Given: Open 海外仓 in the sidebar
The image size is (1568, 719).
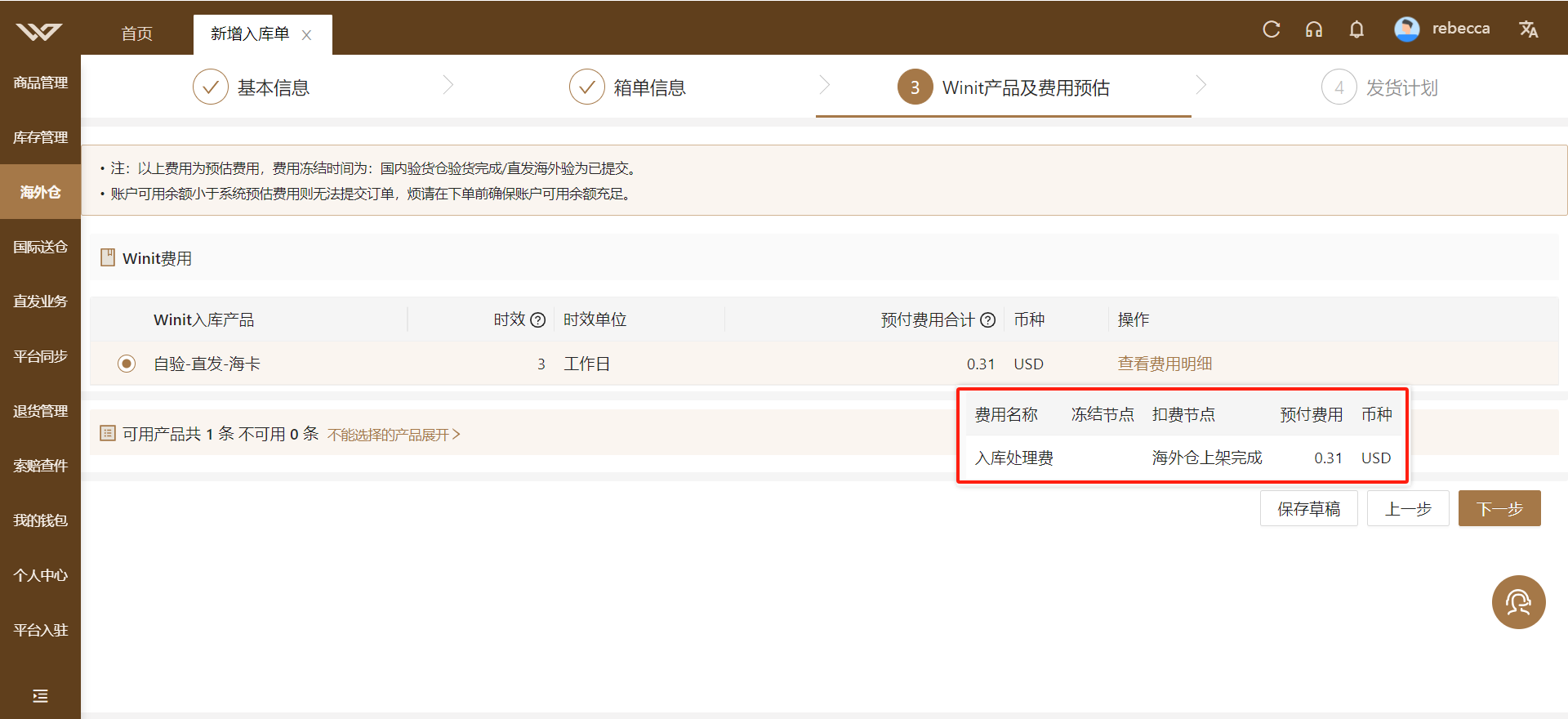Looking at the screenshot, I should tap(40, 192).
